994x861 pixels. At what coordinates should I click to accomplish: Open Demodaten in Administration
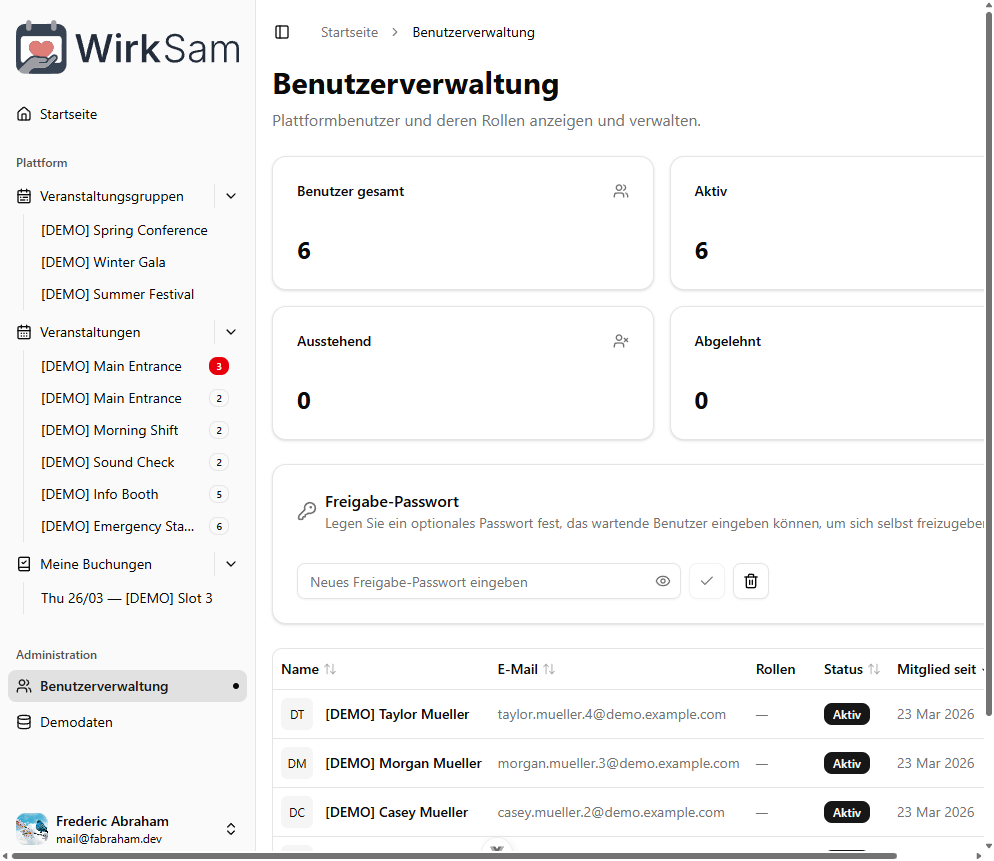click(x=127, y=722)
